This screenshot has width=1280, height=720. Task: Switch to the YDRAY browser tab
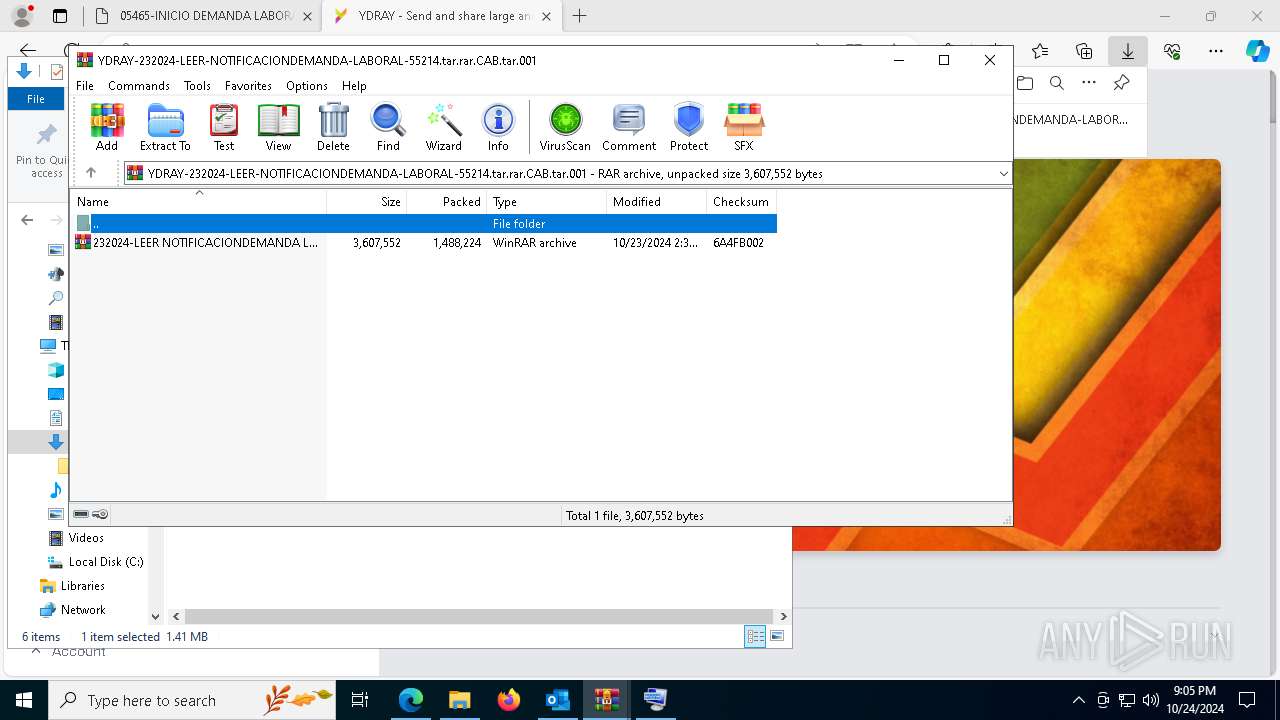pos(440,16)
